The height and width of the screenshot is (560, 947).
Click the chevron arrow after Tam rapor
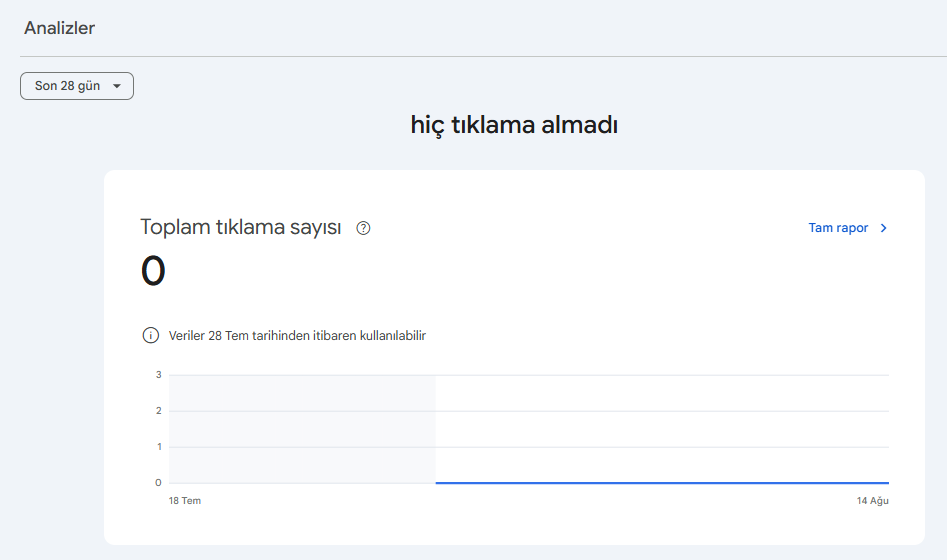click(x=884, y=228)
